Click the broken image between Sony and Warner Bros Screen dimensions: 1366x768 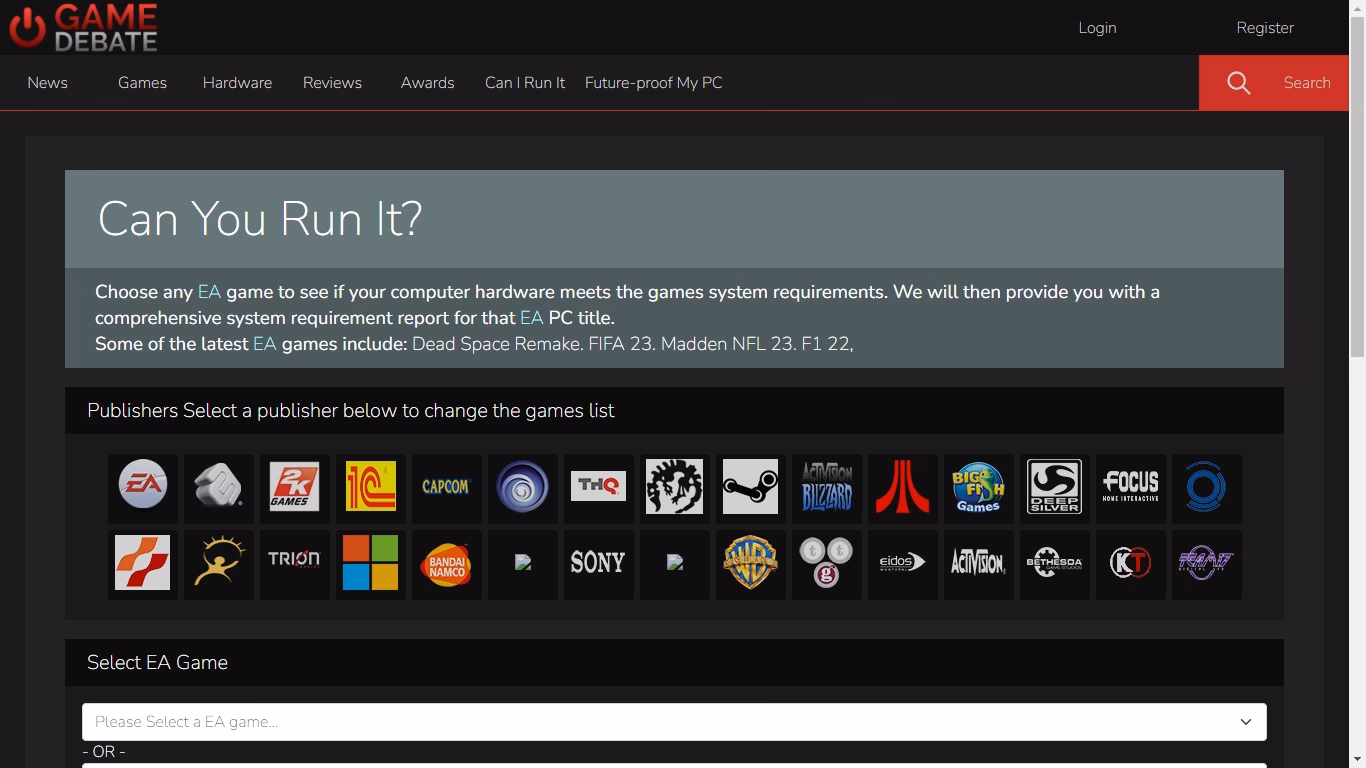pyautogui.click(x=675, y=563)
